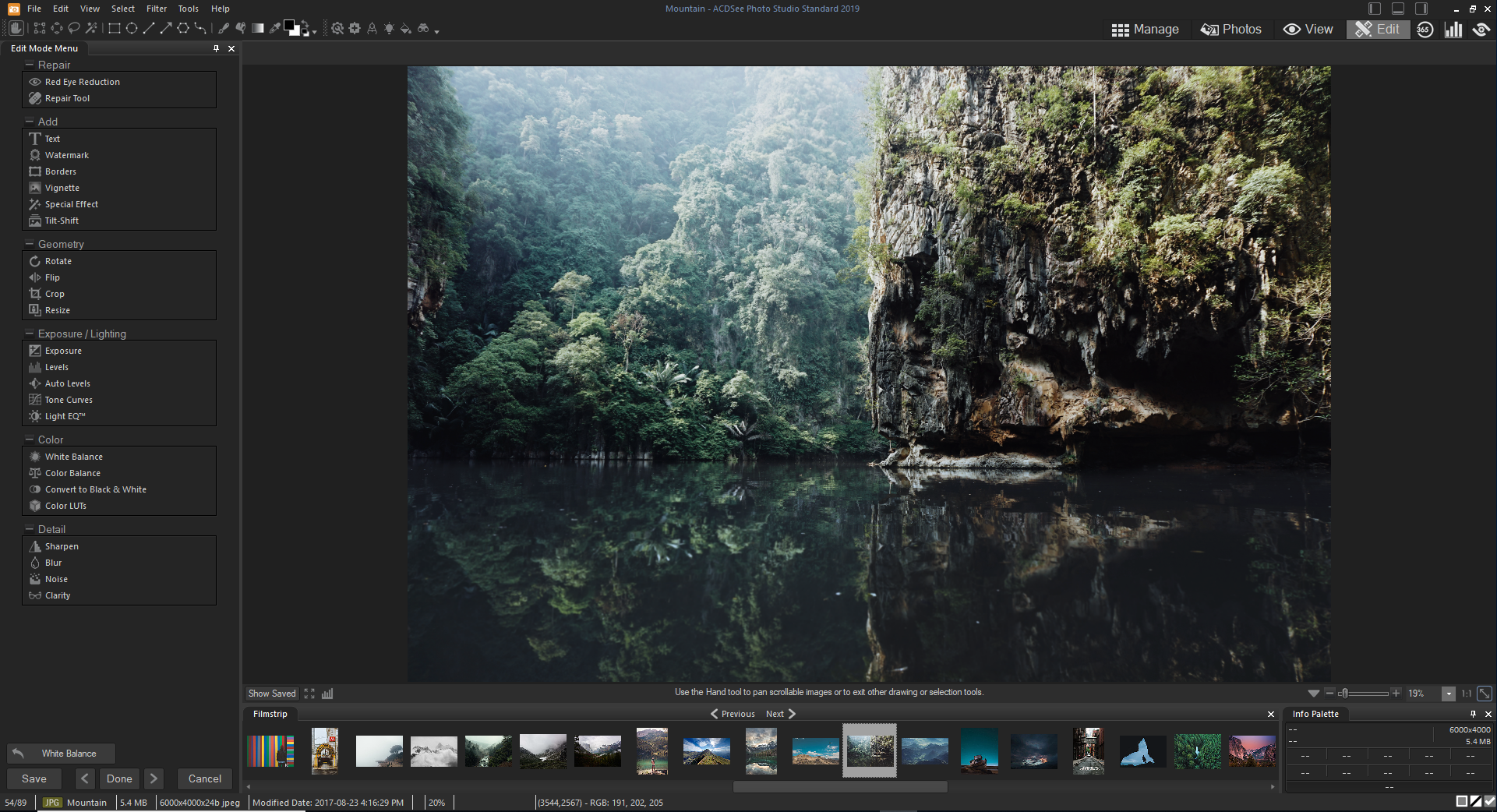This screenshot has height=812, width=1497.
Task: Toggle the left panel visibility
Action: click(1375, 9)
